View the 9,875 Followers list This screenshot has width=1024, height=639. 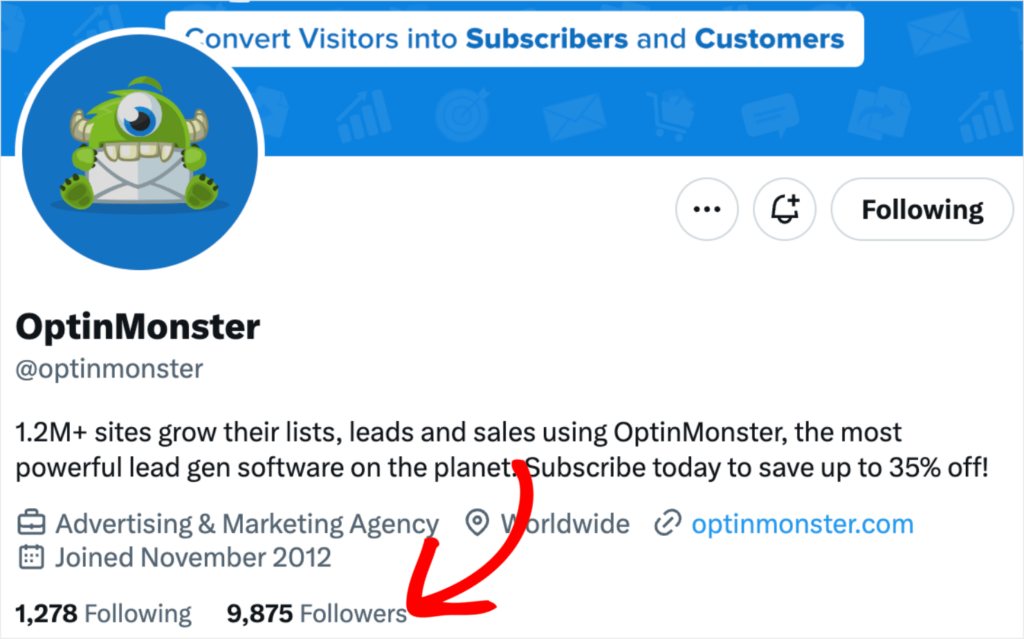tap(317, 613)
